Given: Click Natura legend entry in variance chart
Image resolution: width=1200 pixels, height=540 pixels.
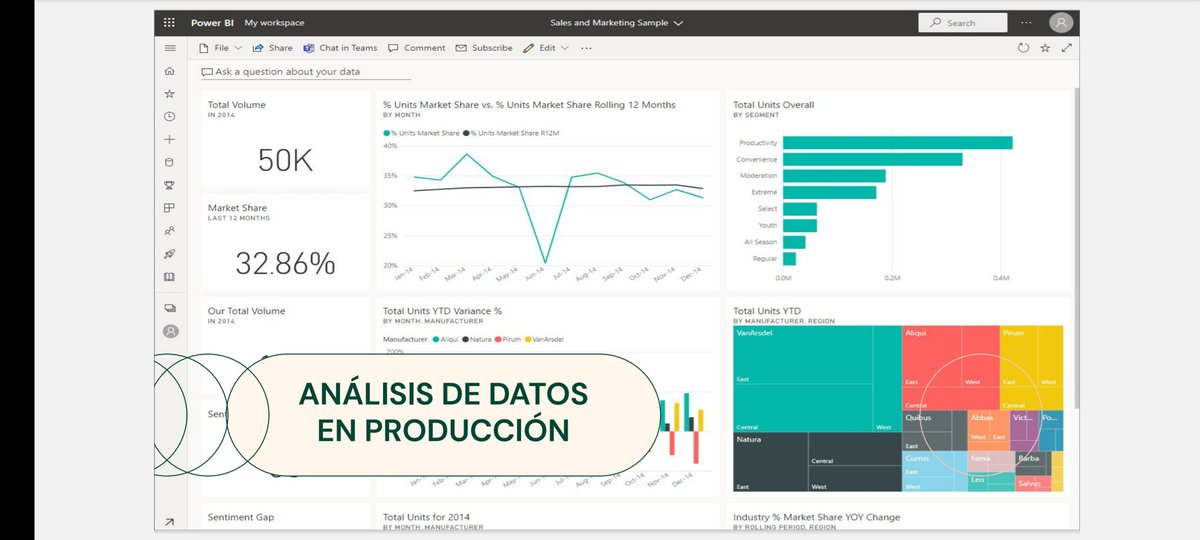Looking at the screenshot, I should [x=476, y=340].
